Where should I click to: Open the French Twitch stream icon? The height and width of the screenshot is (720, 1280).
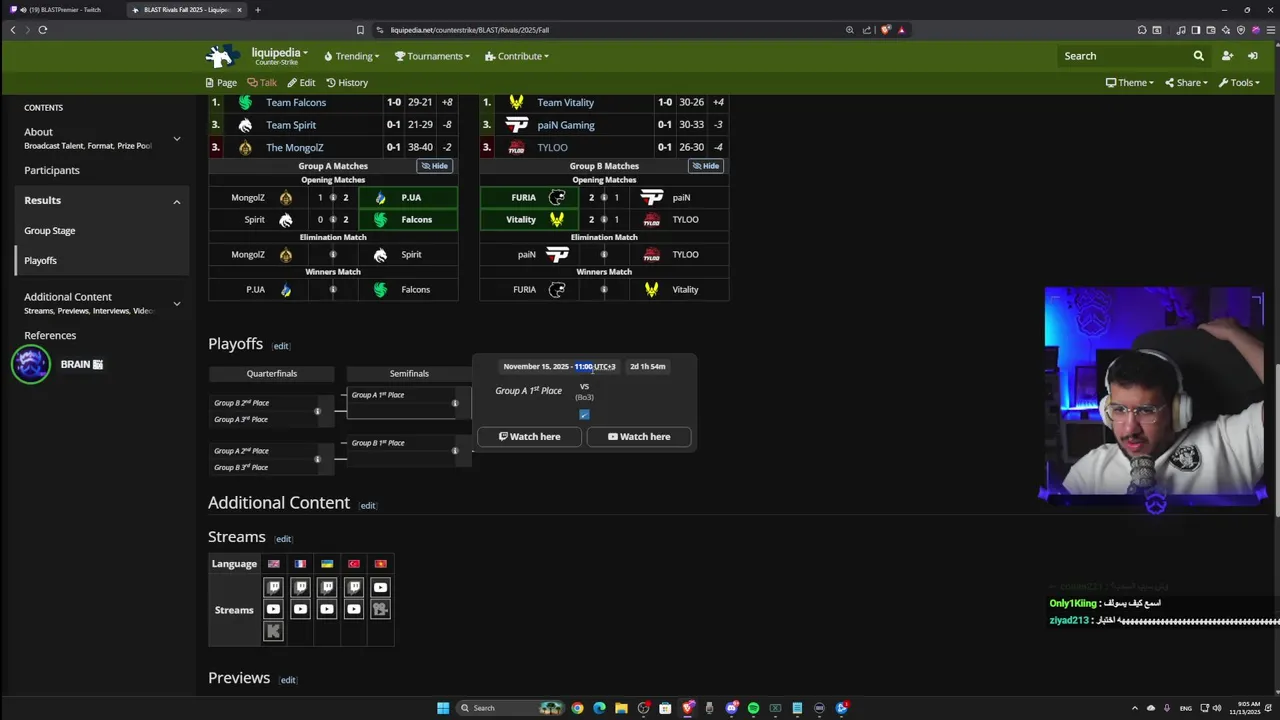click(300, 587)
